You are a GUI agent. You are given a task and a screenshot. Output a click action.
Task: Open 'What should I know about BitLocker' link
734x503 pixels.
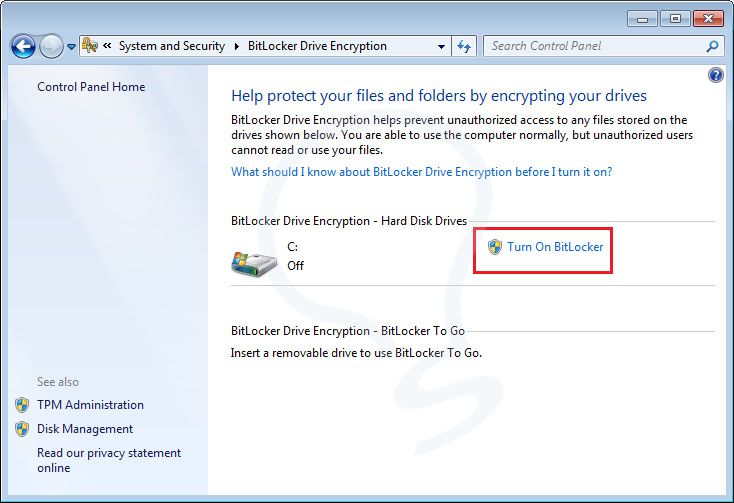[421, 172]
